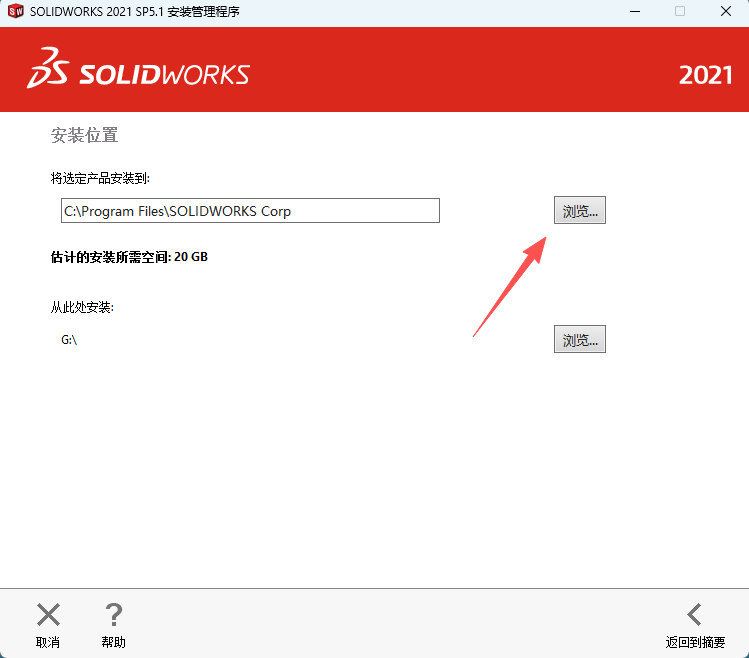Close the installation manager window

coord(726,11)
